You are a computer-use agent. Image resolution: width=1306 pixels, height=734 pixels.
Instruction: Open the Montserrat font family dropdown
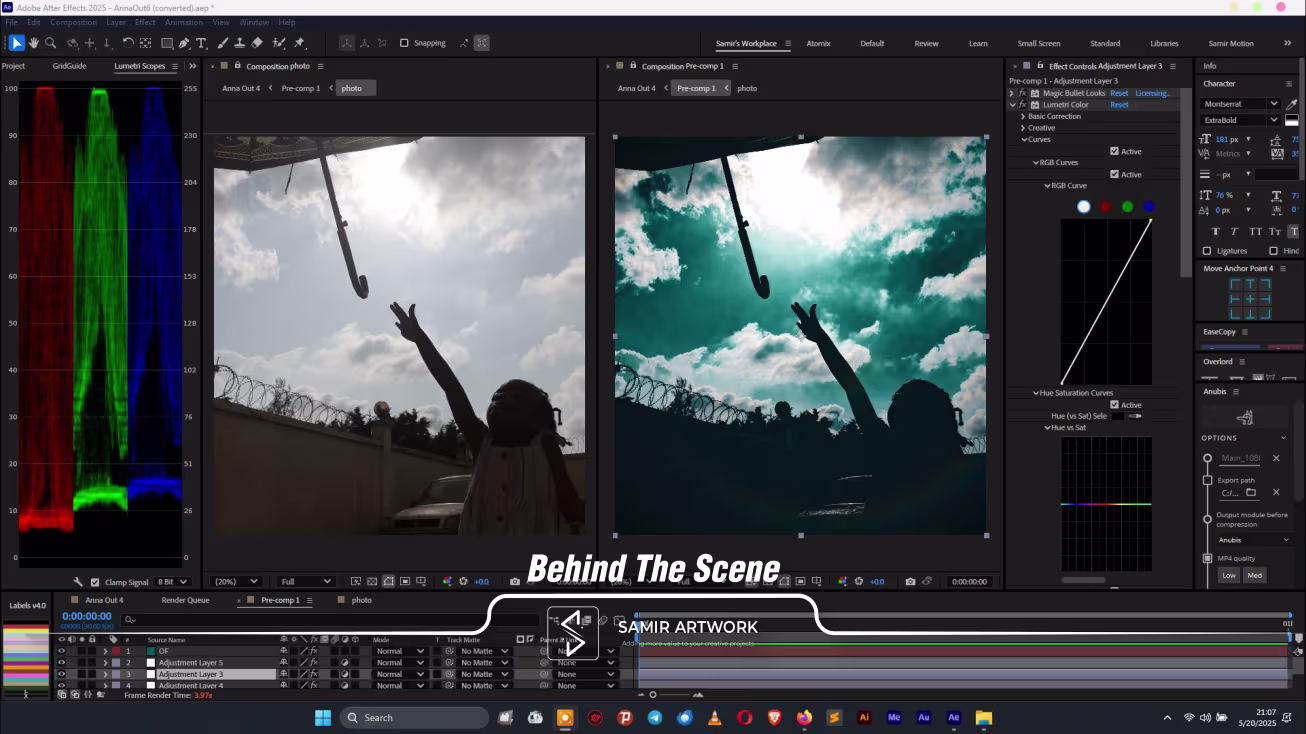[1273, 104]
